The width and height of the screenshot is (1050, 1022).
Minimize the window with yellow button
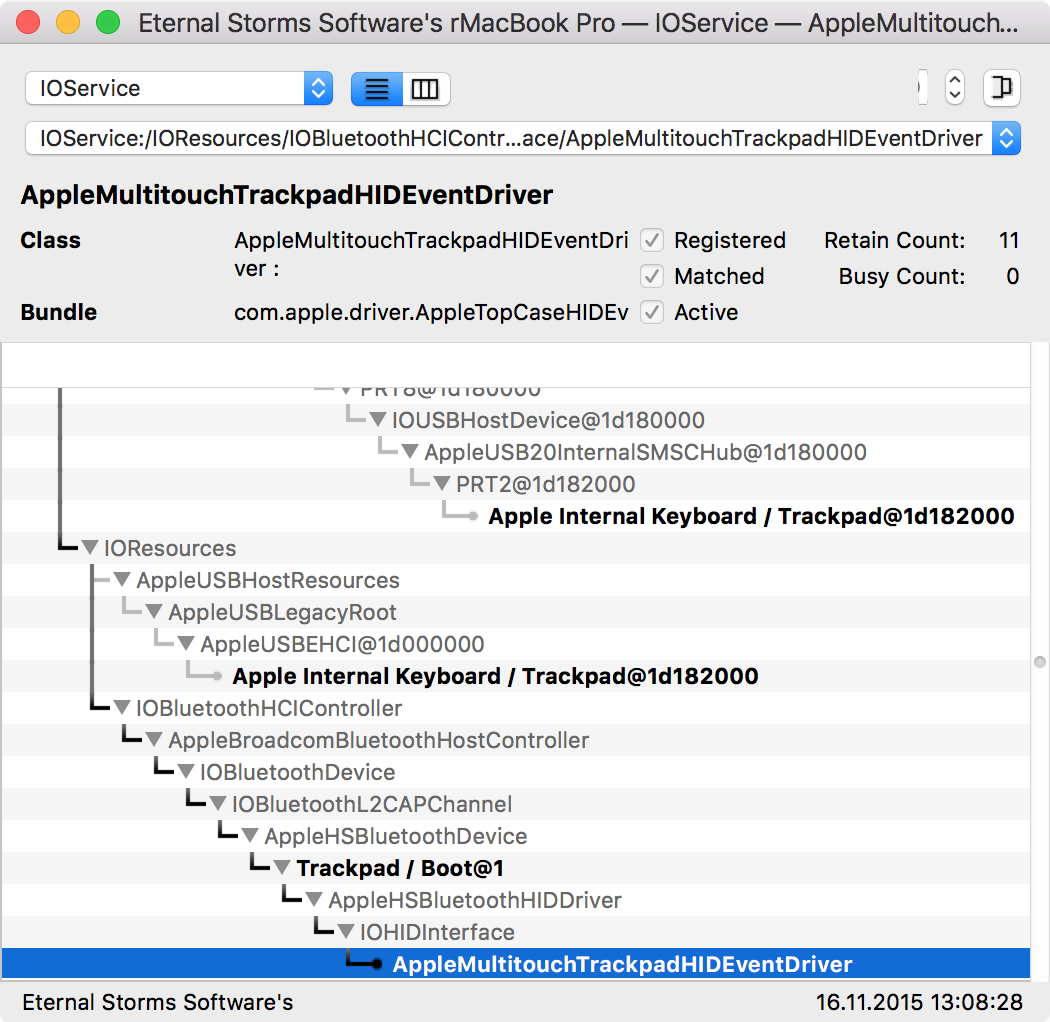pos(68,22)
